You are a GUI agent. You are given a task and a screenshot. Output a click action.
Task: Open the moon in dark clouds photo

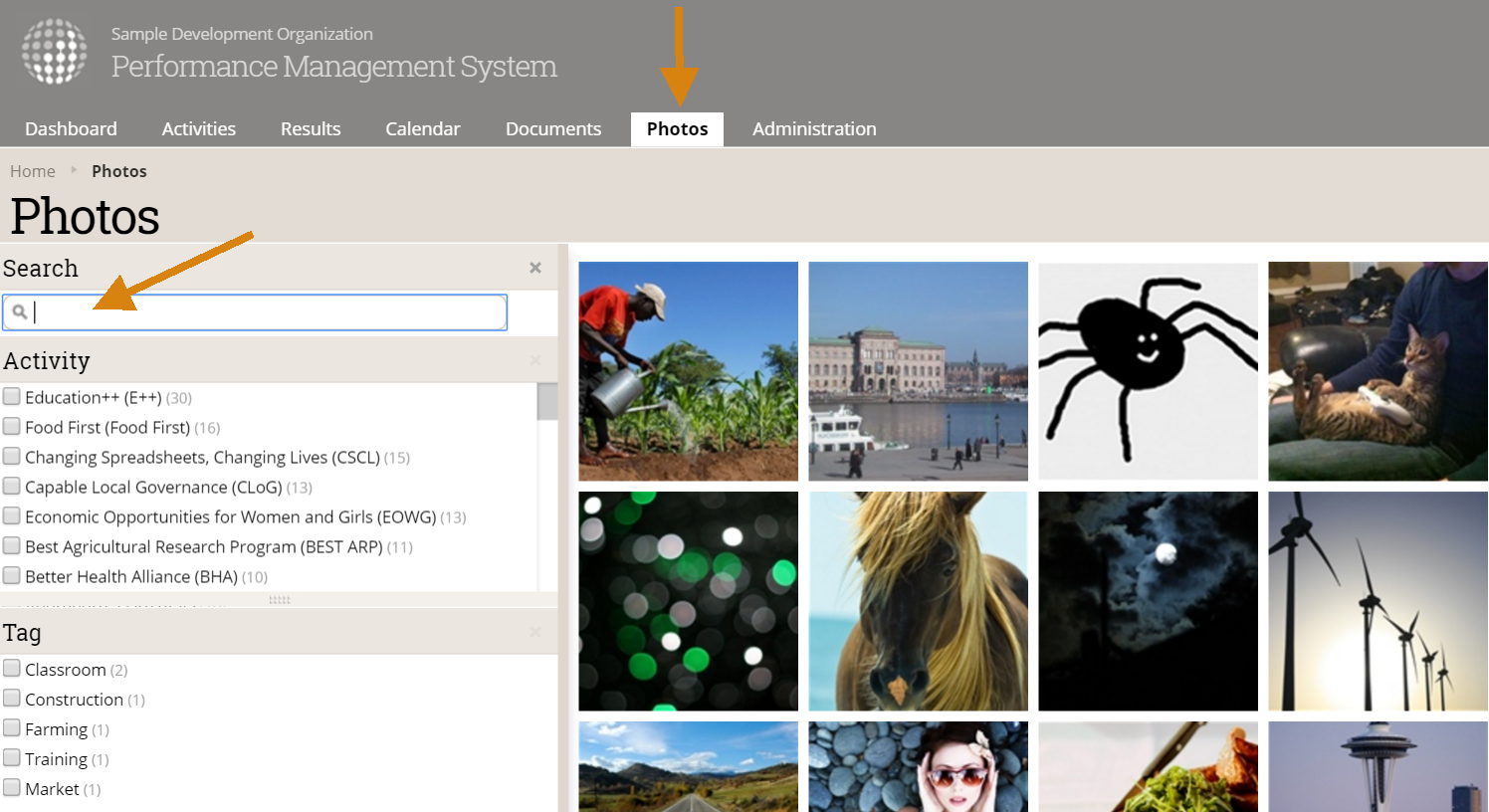(x=1149, y=601)
